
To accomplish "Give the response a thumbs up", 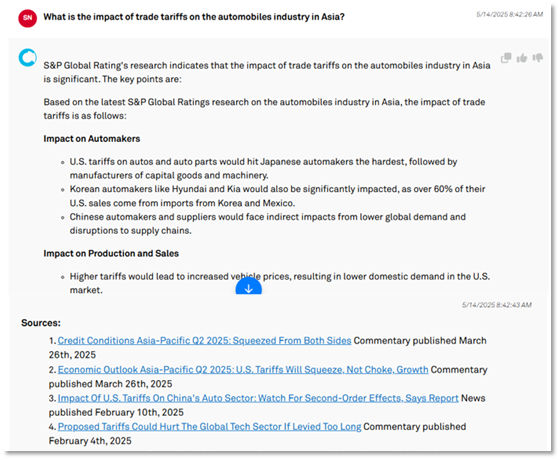I will click(x=522, y=58).
